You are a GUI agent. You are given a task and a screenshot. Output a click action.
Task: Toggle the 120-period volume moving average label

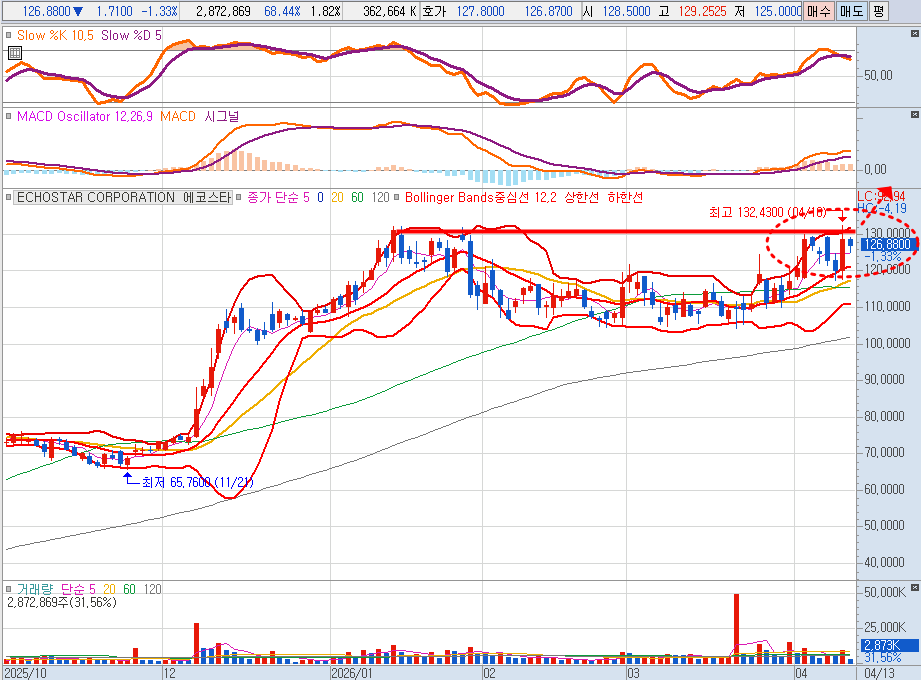(152, 589)
